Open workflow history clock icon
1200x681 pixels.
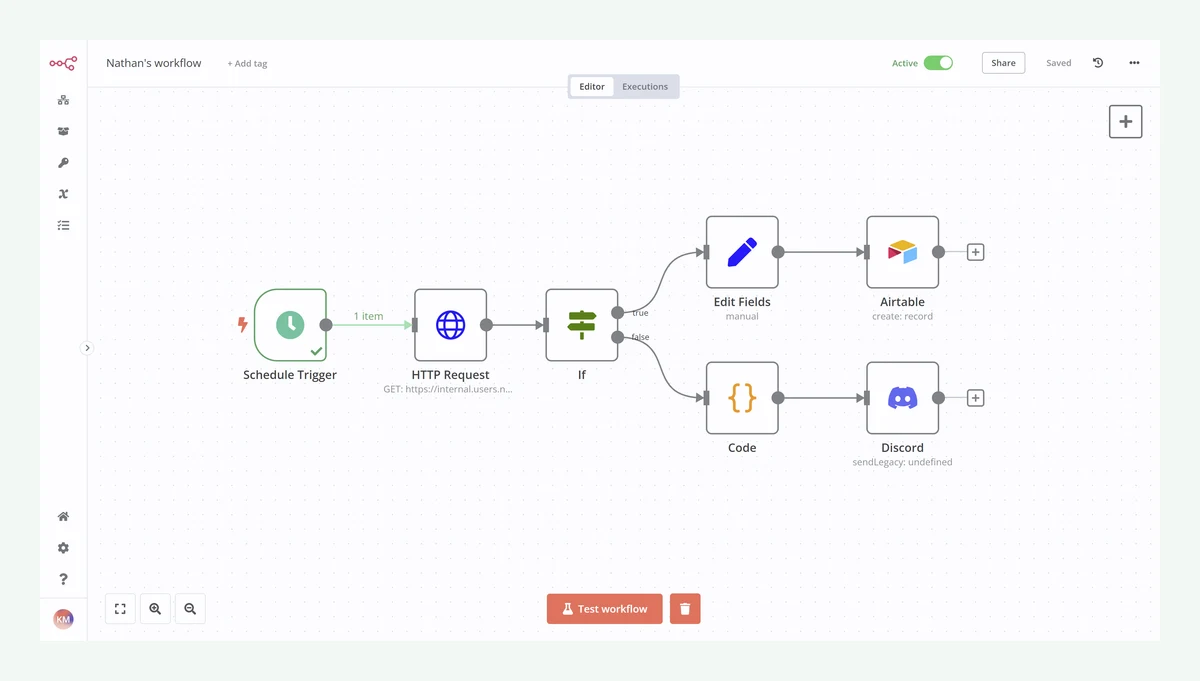[x=1098, y=63]
